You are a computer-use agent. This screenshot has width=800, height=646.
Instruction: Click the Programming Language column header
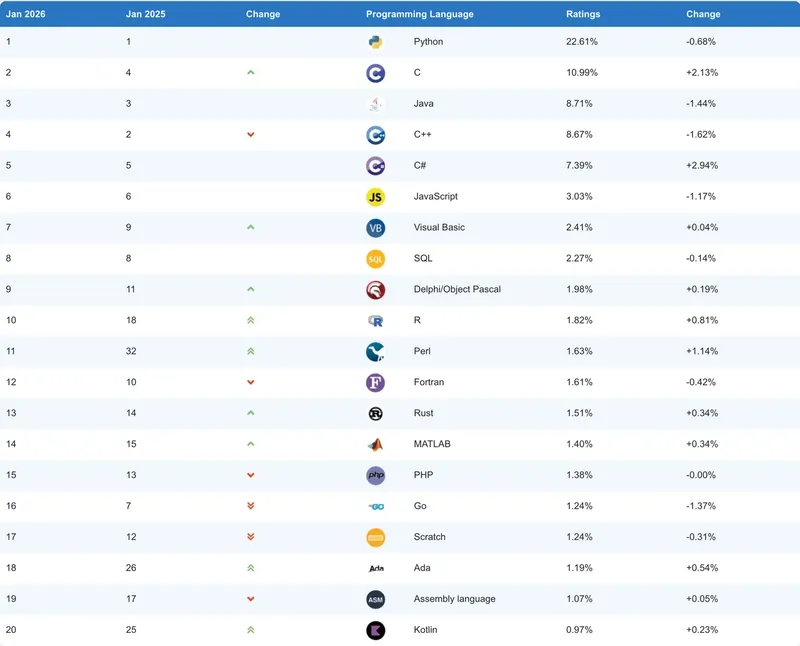420,14
